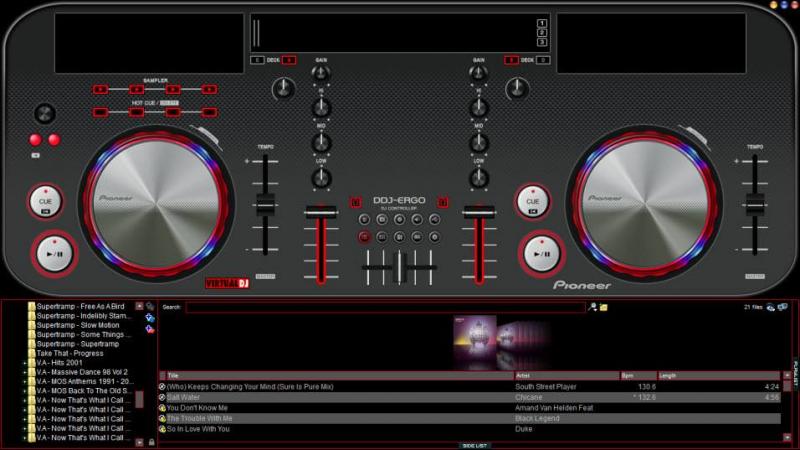
Task: Expand V.A - MOS Anthems 1991 folder
Action: coord(24,382)
